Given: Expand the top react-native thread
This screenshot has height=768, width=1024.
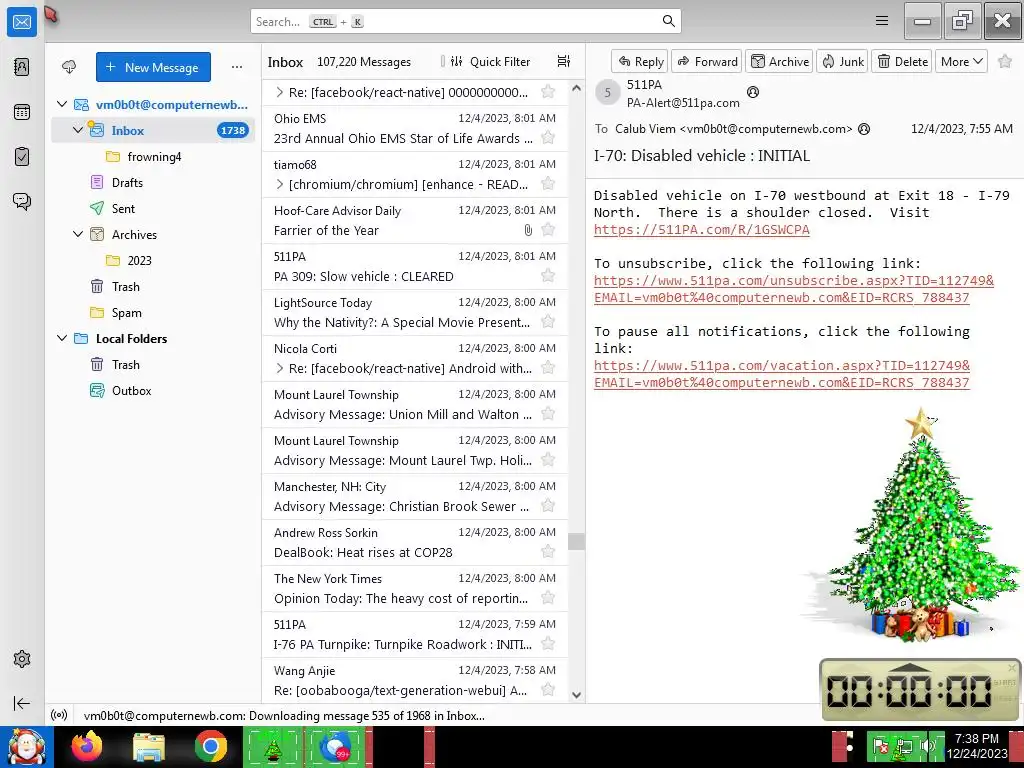Looking at the screenshot, I should tap(280, 92).
